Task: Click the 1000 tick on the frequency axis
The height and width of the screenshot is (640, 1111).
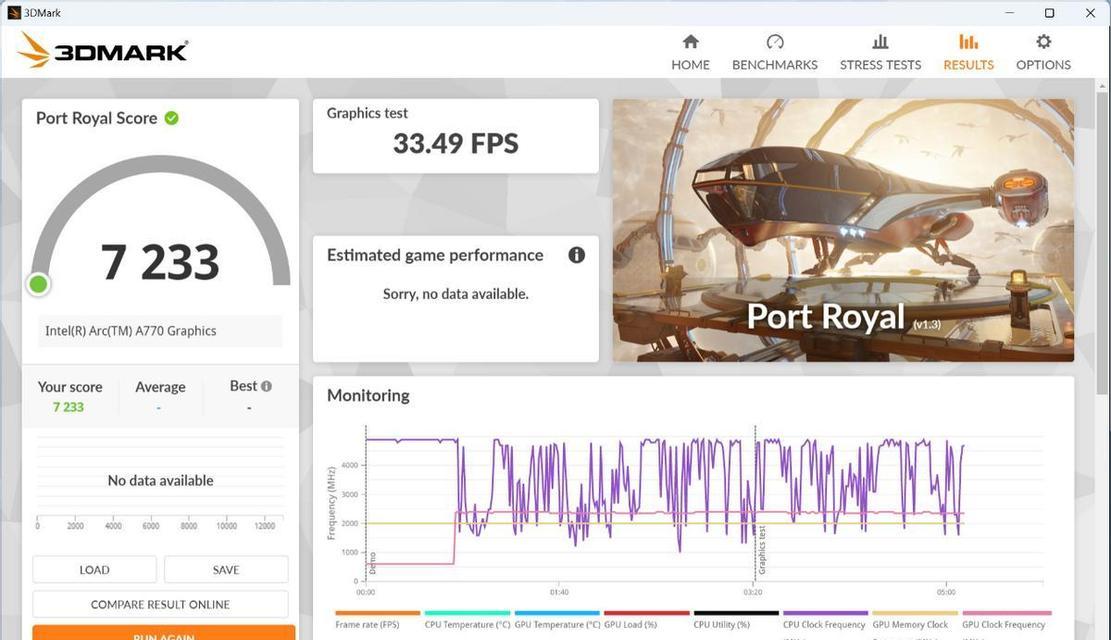Action: click(350, 552)
